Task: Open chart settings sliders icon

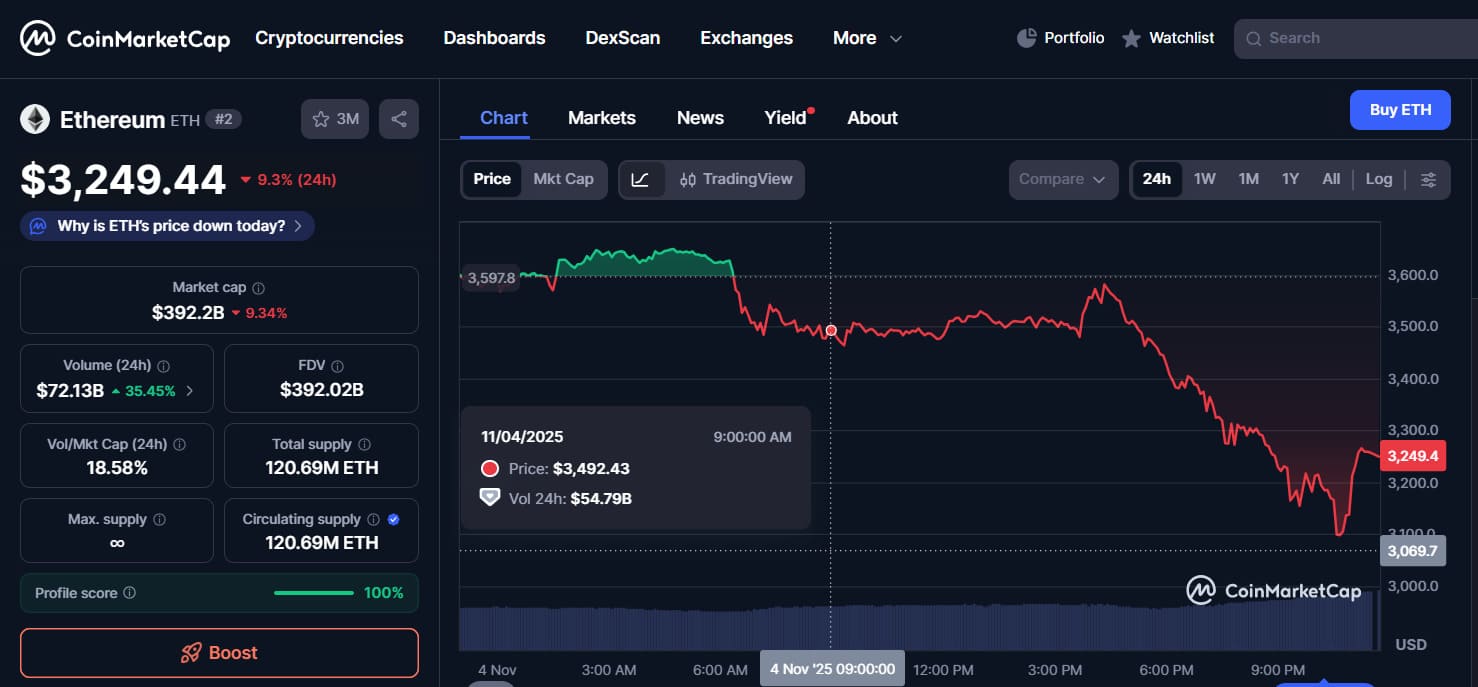Action: [1429, 180]
